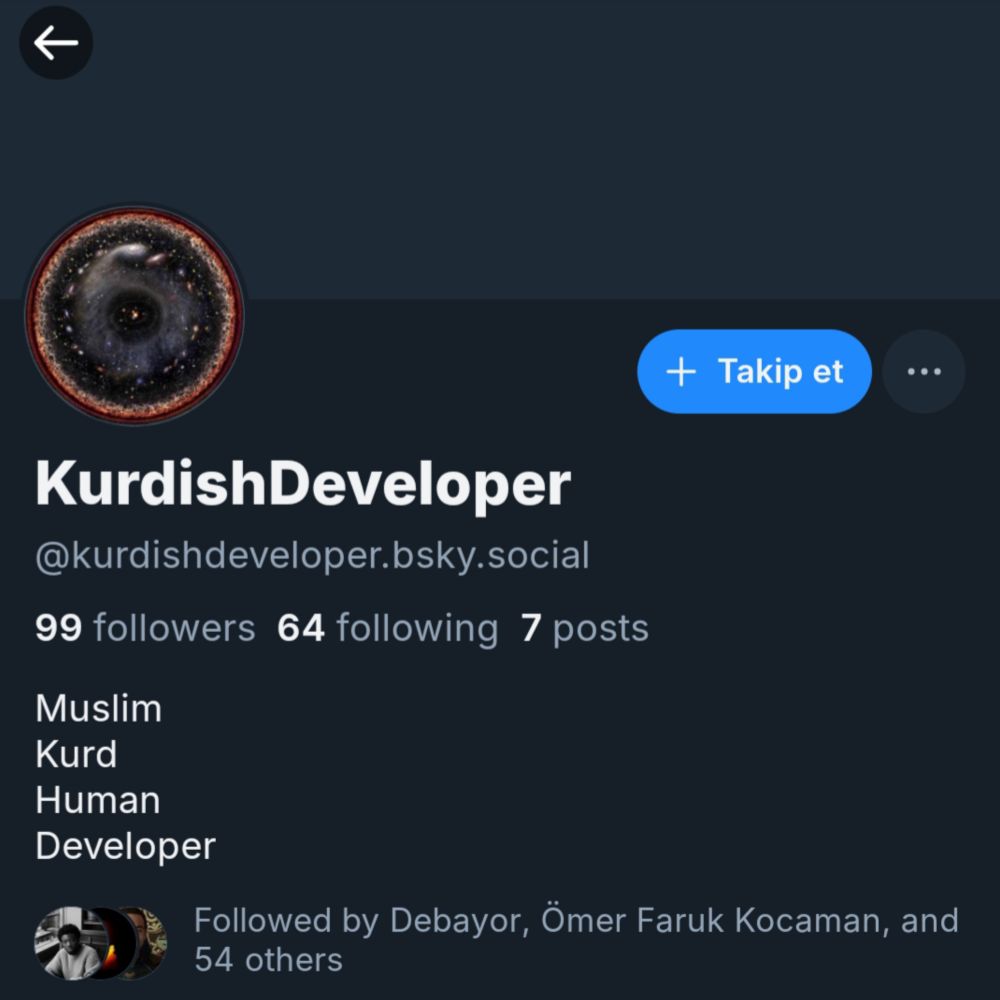This screenshot has width=1000, height=1000.
Task: Open Followed by Debayor mutuals text
Action: 577,939
